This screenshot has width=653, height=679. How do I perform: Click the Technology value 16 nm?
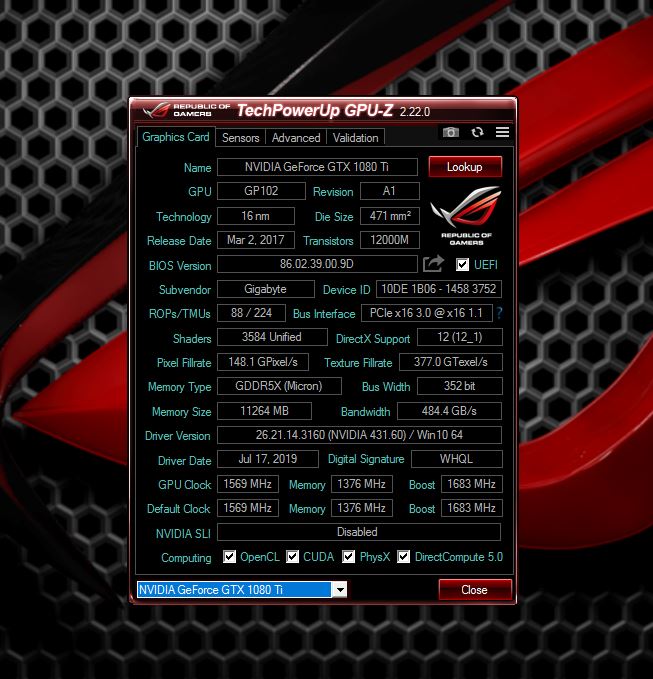click(255, 216)
